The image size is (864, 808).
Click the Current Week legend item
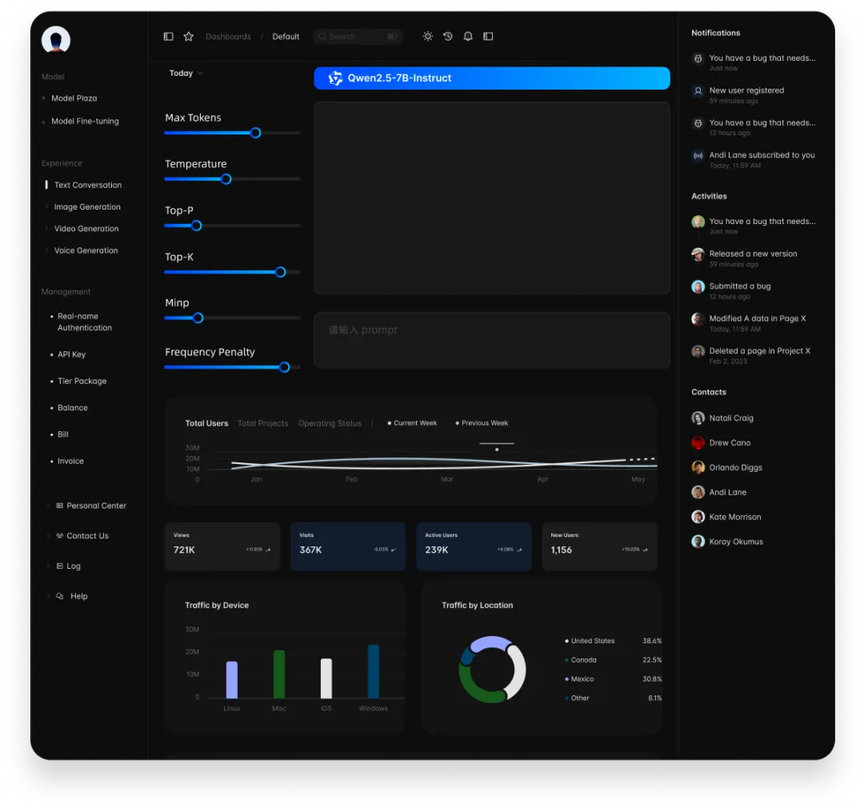click(412, 423)
